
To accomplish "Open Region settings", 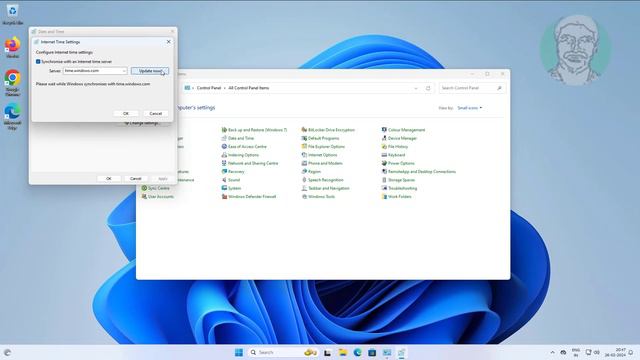I will coord(311,172).
